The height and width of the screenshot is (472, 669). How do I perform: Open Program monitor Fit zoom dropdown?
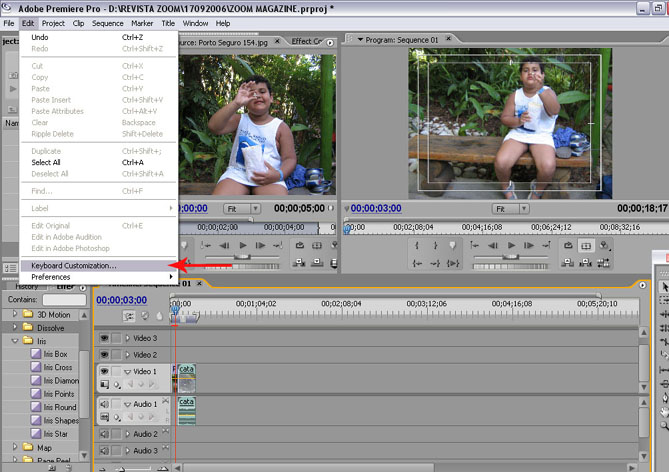point(510,209)
